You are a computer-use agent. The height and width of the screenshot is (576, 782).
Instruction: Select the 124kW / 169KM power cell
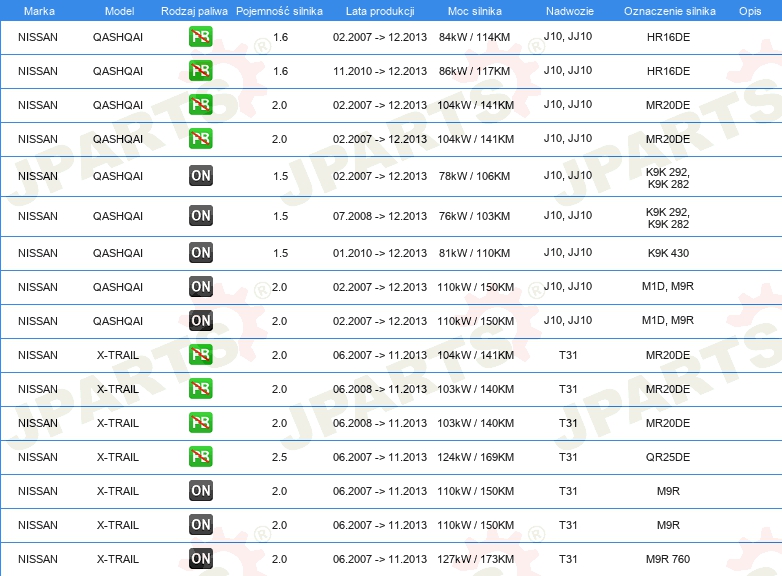[475, 457]
